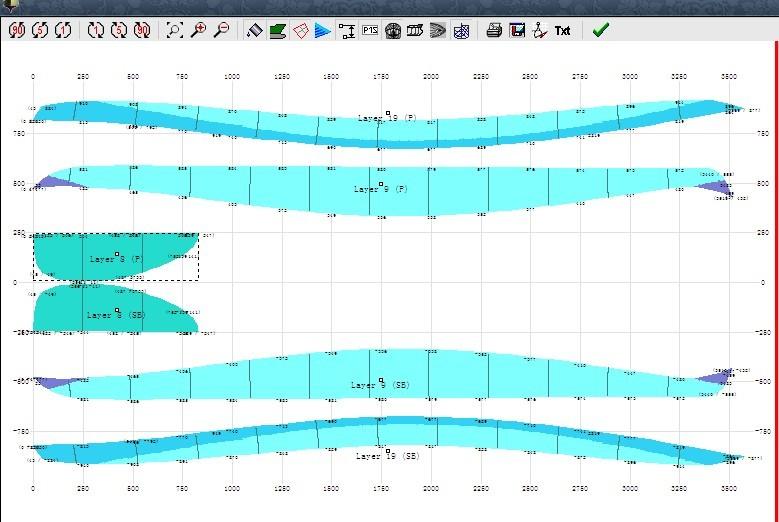Toggle the dimension measurement icon
779x522 pixels.
pyautogui.click(x=347, y=31)
